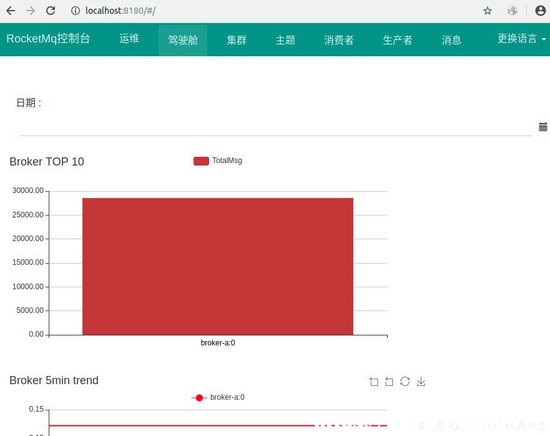The height and width of the screenshot is (436, 550).
Task: Switch to the 集群 cluster tab
Action: click(236, 40)
